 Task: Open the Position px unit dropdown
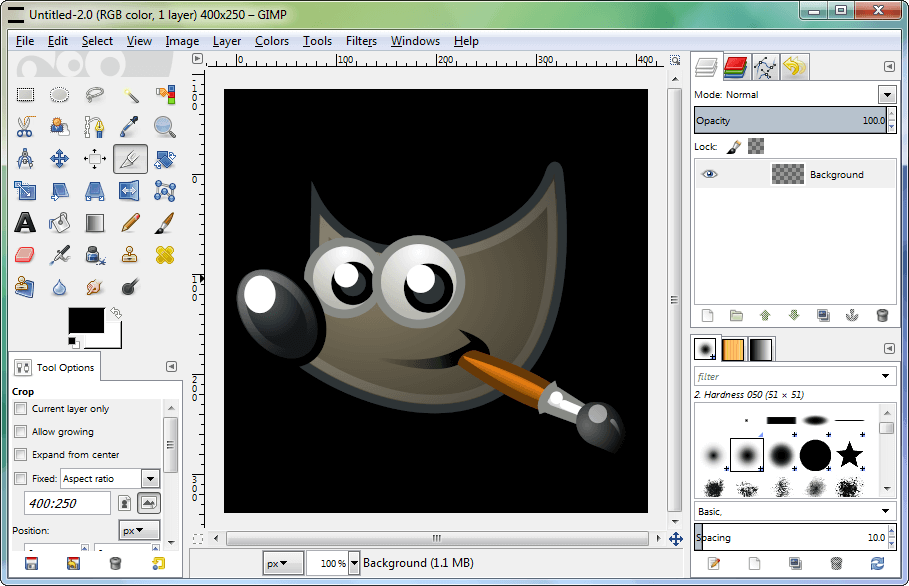(139, 530)
